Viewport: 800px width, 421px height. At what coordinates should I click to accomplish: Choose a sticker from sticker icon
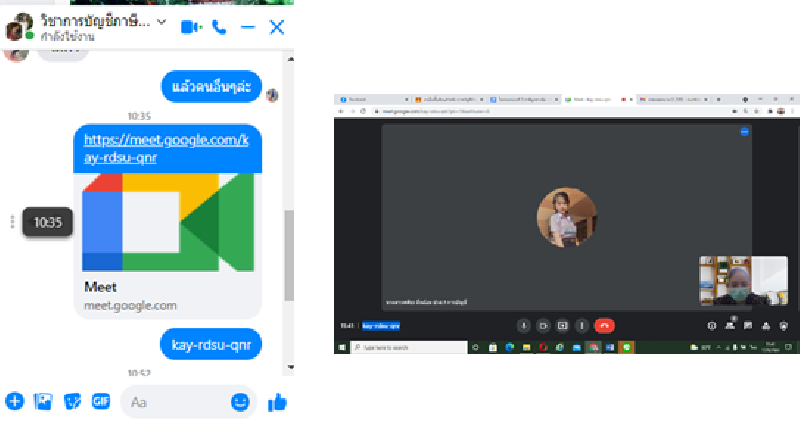pos(72,401)
